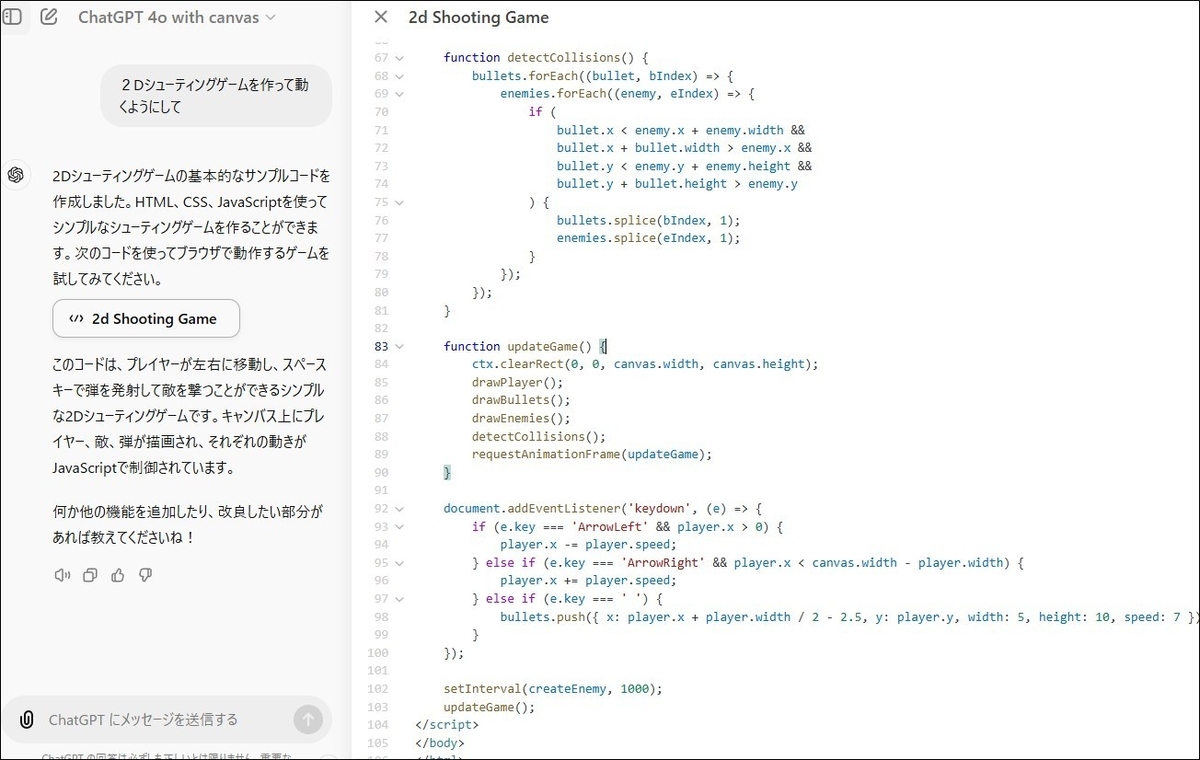Click 'player.x -= player.speed;' on line 94
The width and height of the screenshot is (1200, 760).
click(x=588, y=544)
